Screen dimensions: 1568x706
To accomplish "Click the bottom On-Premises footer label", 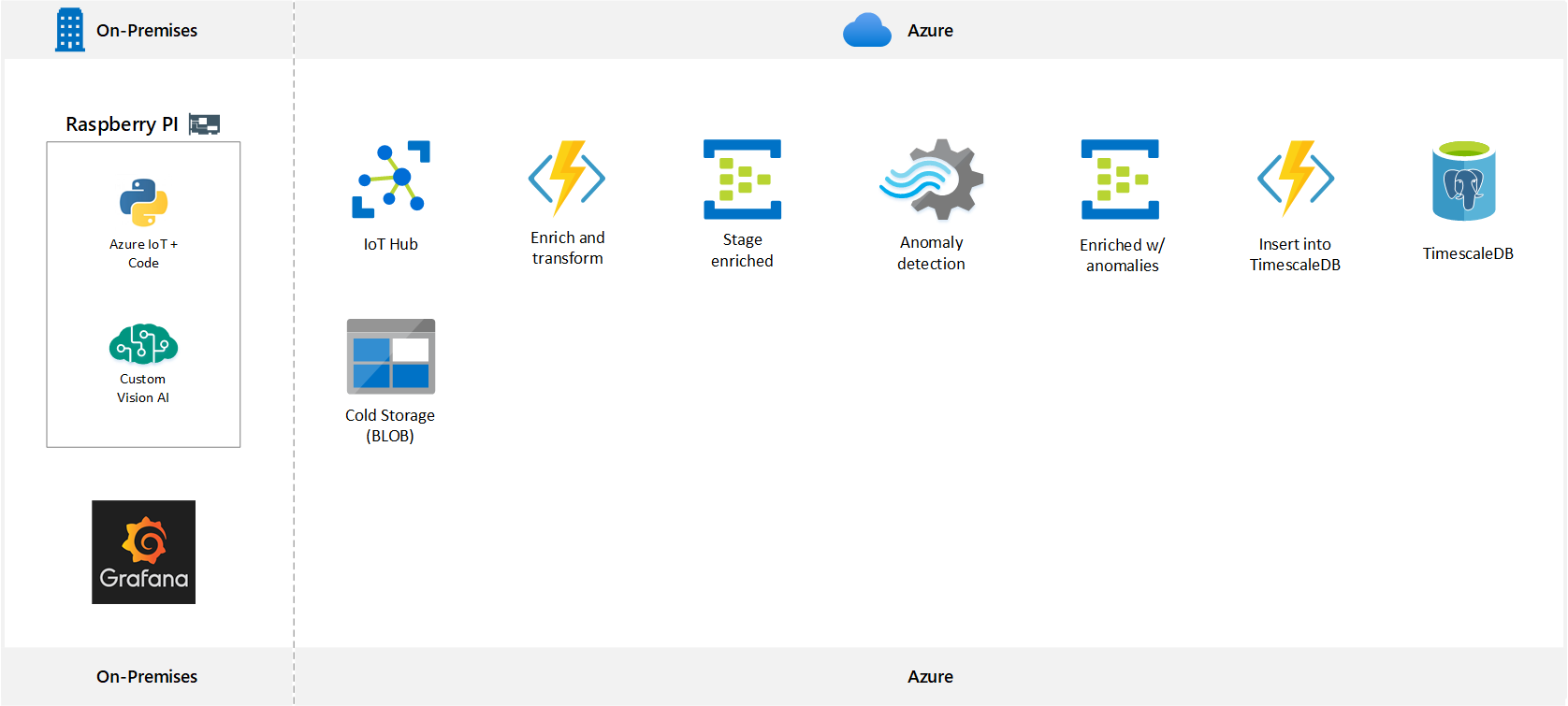I will tap(147, 676).
